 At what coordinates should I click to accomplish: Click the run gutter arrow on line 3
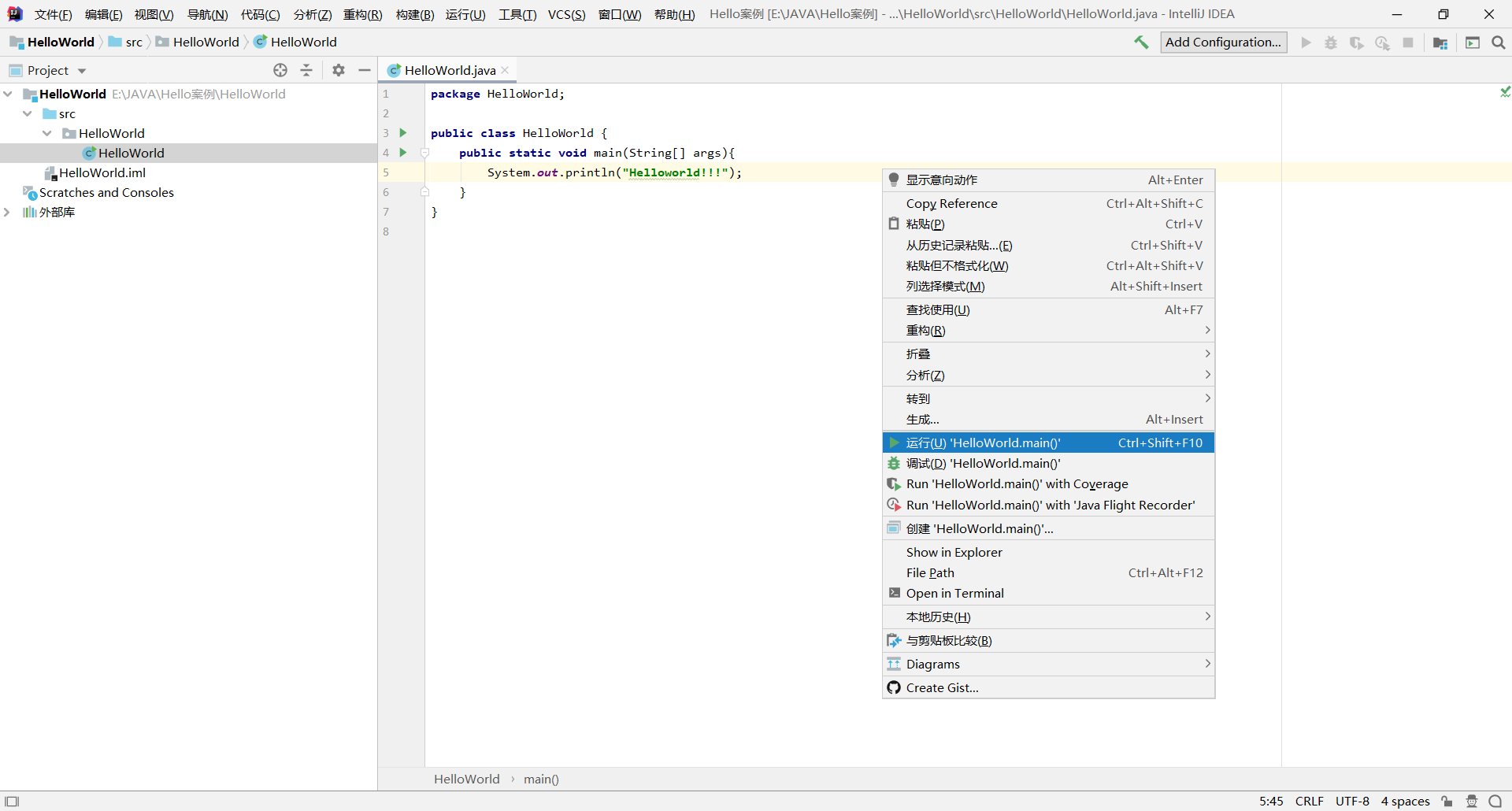(403, 133)
